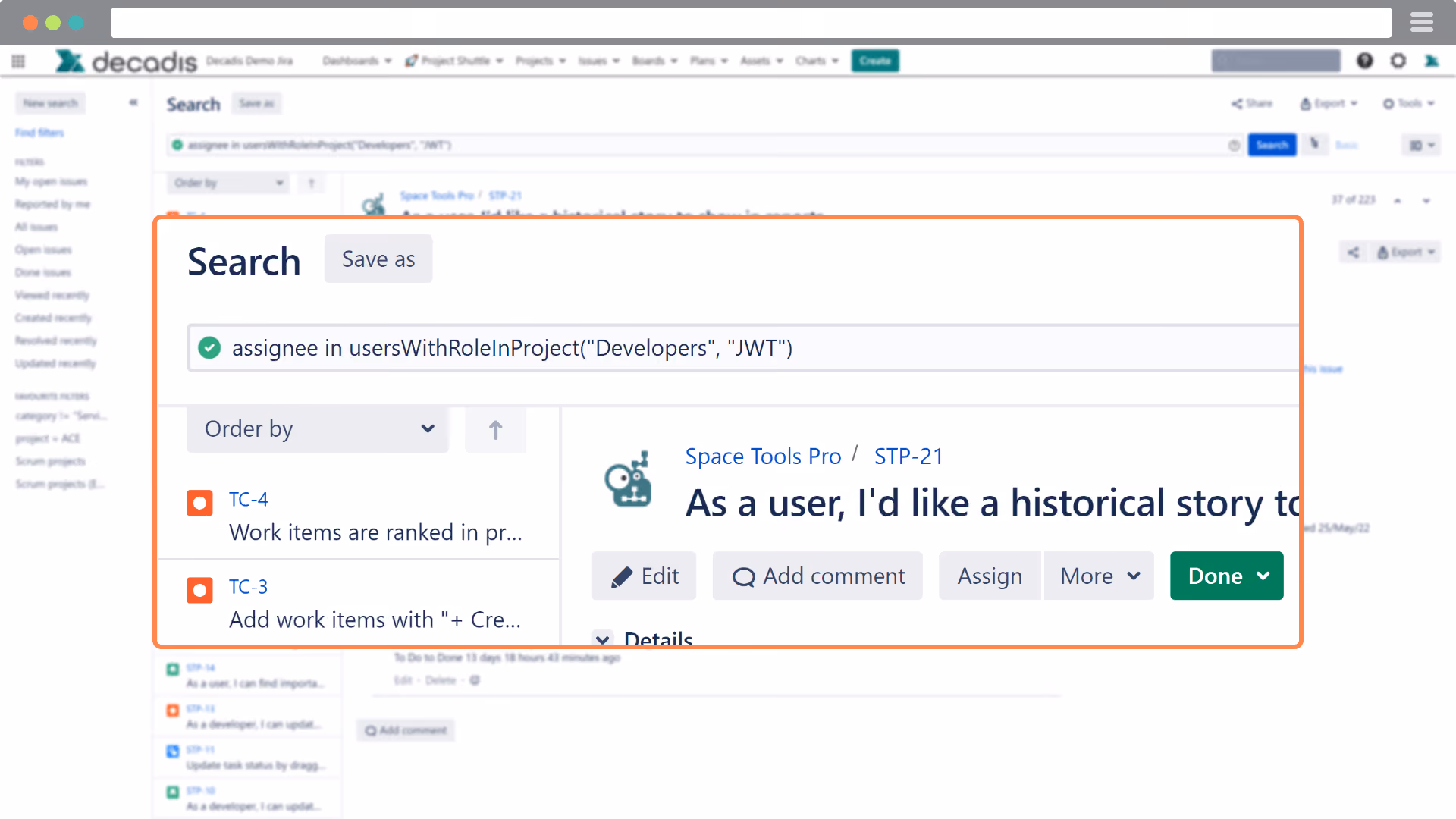Go to the next issue with the down arrow
This screenshot has height=819, width=1456.
(1426, 200)
